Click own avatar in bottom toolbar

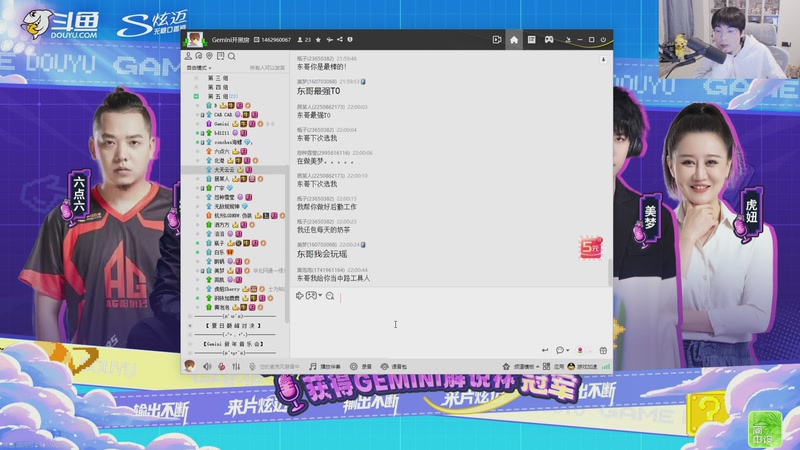tap(189, 366)
